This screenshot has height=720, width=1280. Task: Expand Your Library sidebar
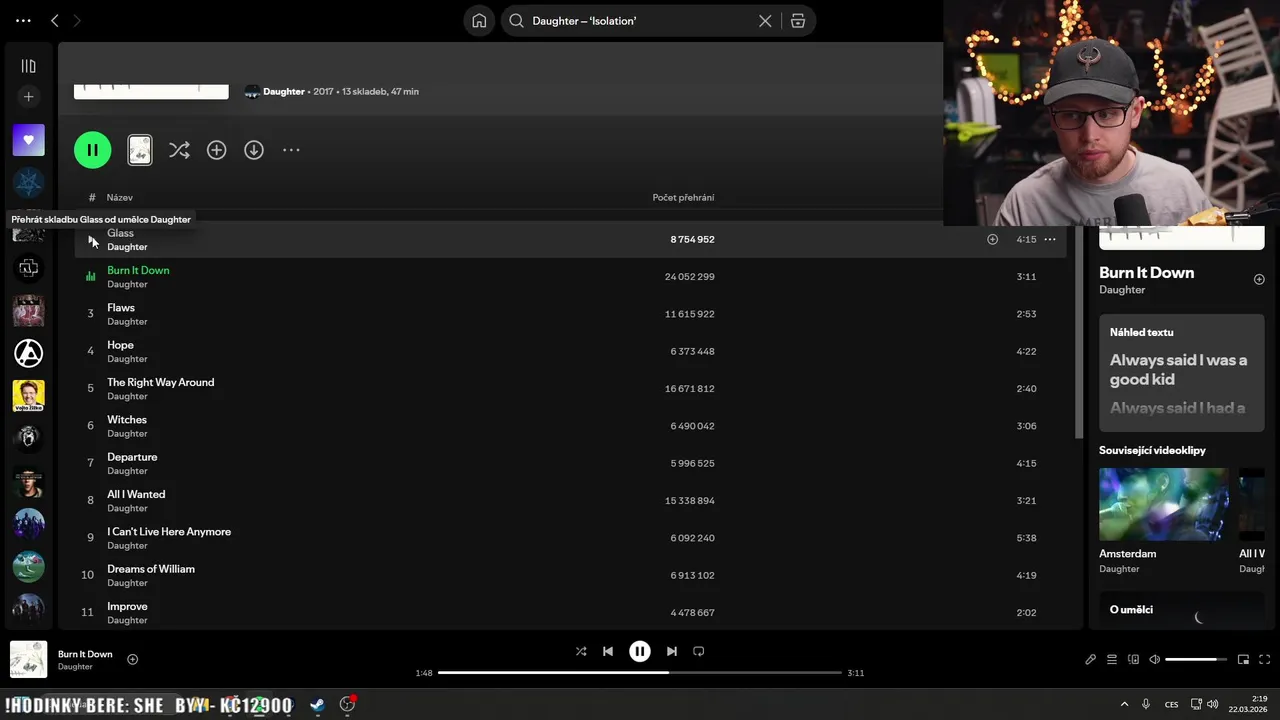28,66
